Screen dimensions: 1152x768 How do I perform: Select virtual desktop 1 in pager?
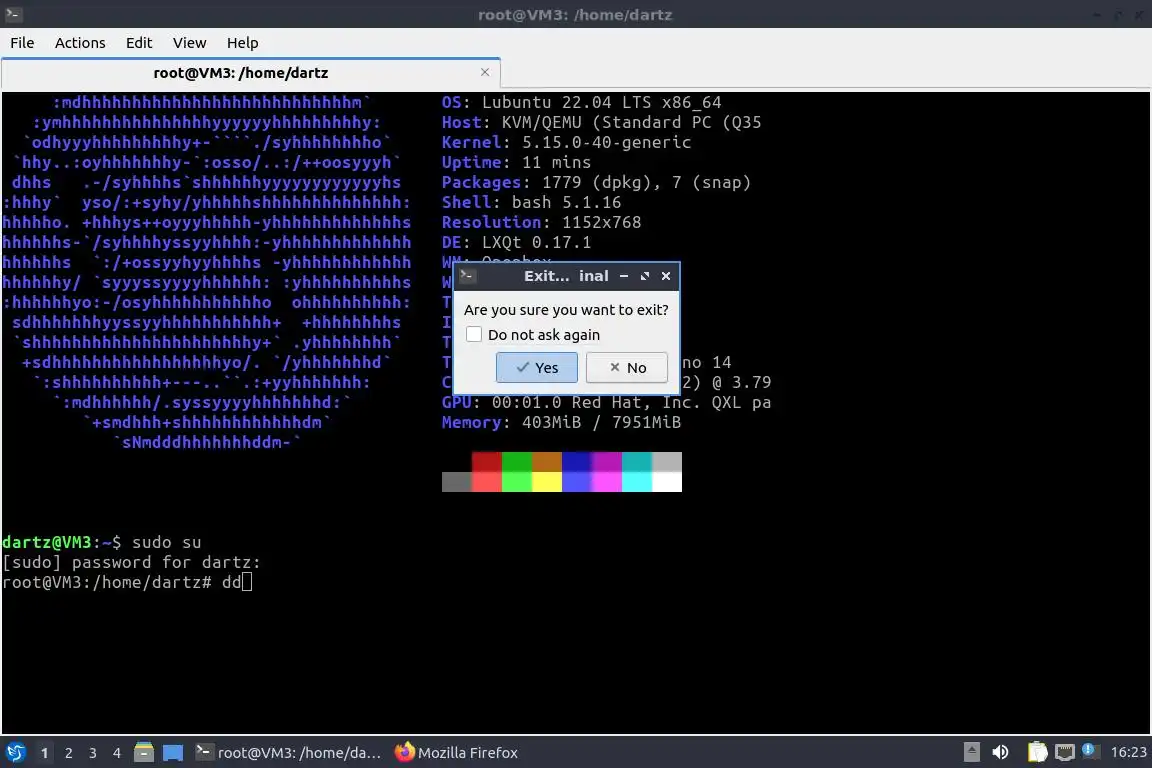point(45,753)
